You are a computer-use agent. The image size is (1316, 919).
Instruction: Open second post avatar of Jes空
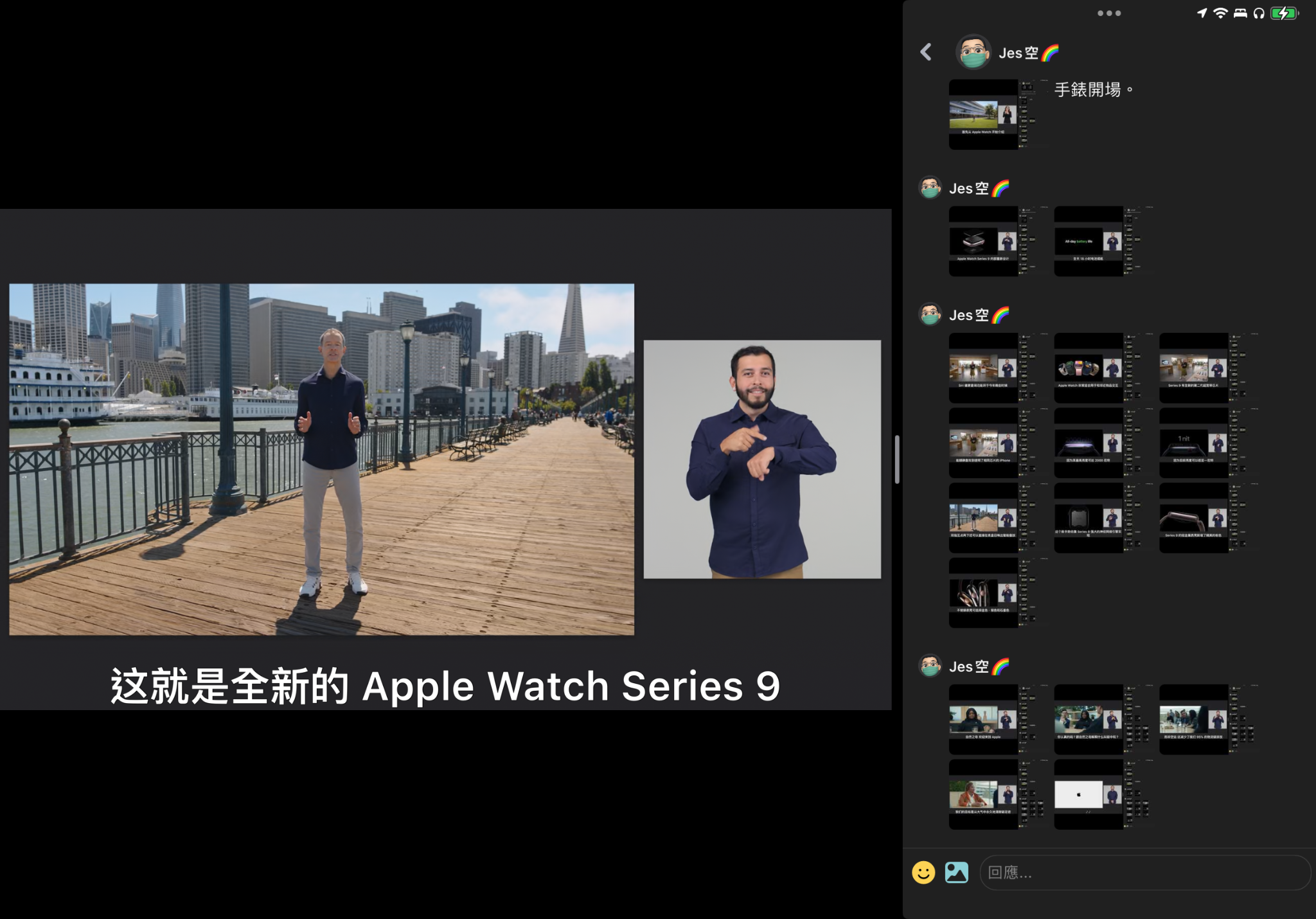click(930, 188)
